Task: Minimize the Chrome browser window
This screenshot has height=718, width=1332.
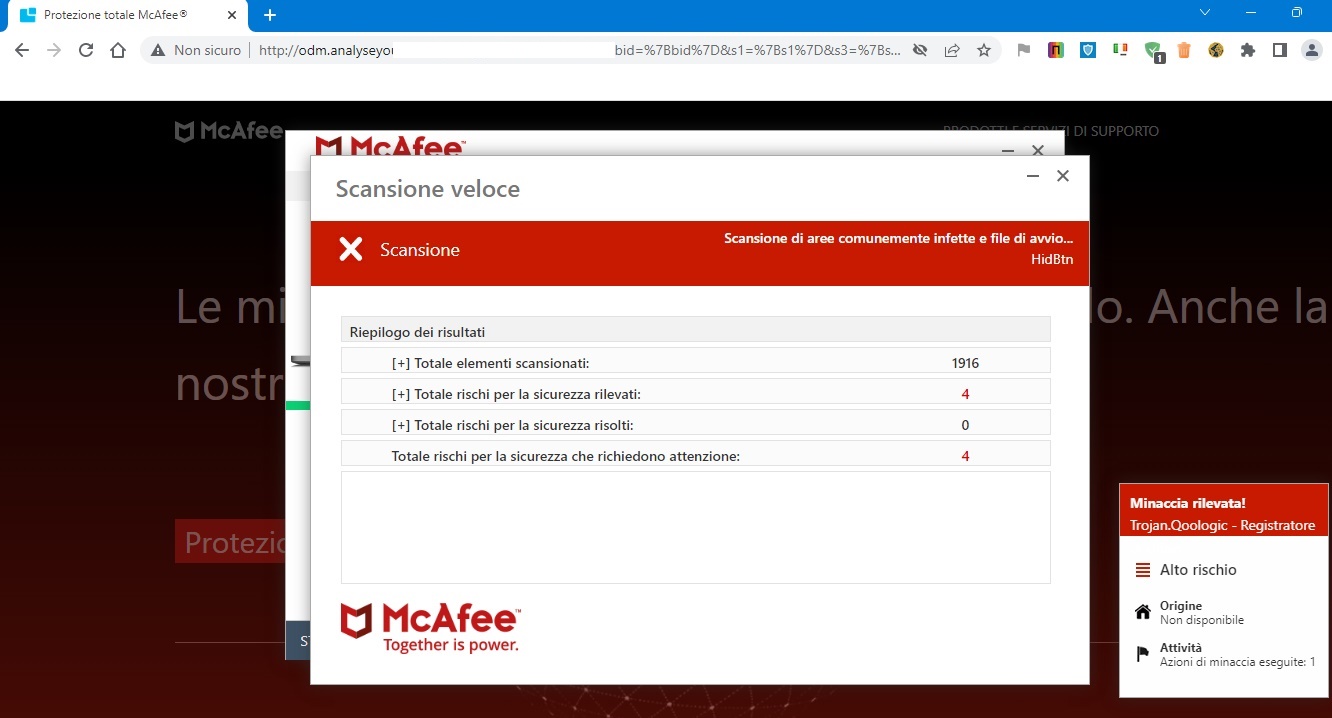Action: (x=1251, y=12)
